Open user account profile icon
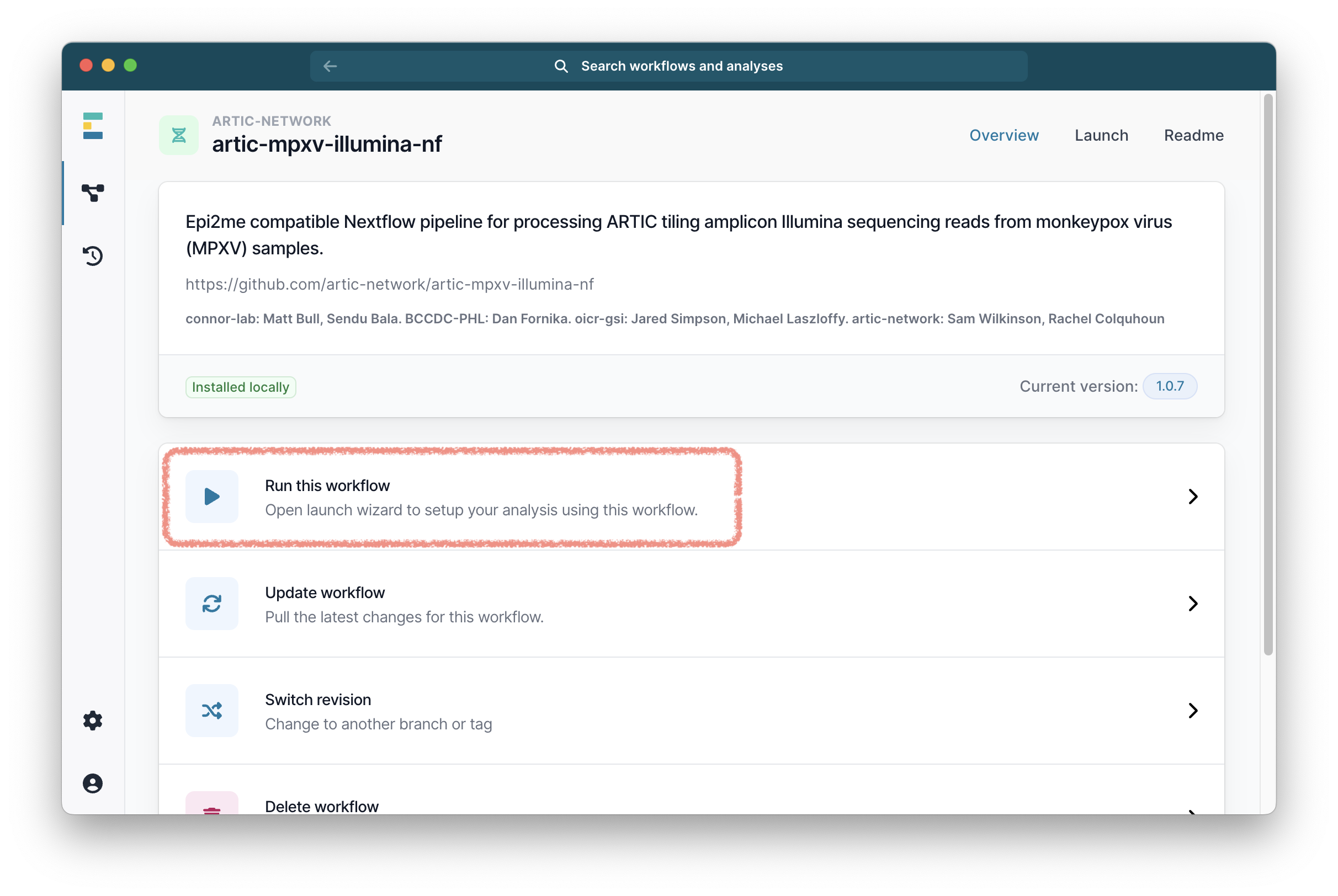 pyautogui.click(x=93, y=783)
